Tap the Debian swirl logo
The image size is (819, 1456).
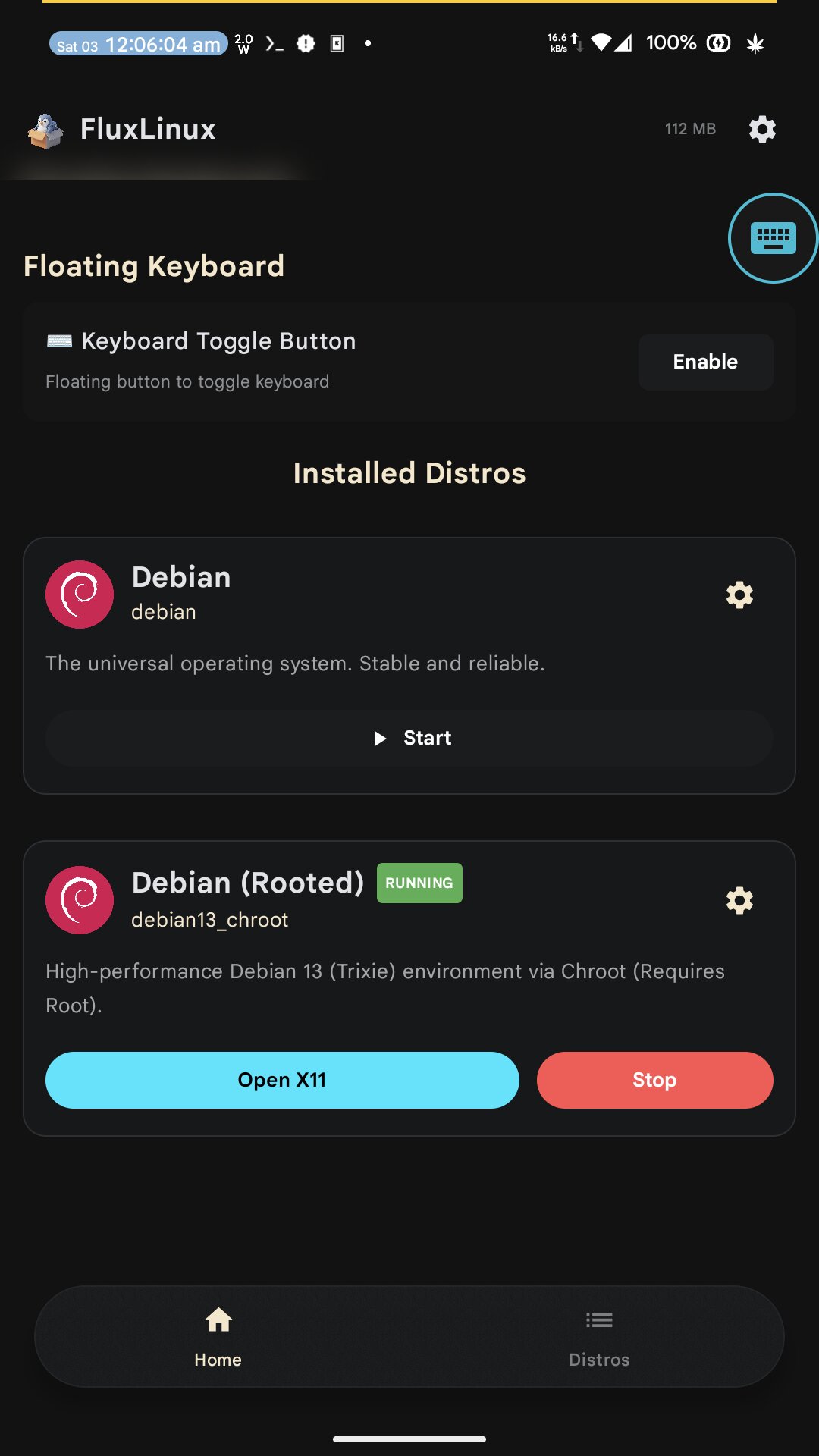coord(80,595)
